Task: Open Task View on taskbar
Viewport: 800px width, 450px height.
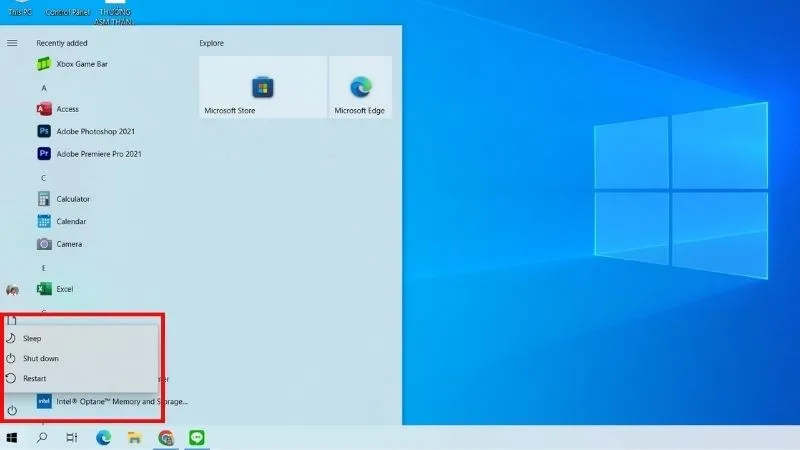Action: point(72,437)
